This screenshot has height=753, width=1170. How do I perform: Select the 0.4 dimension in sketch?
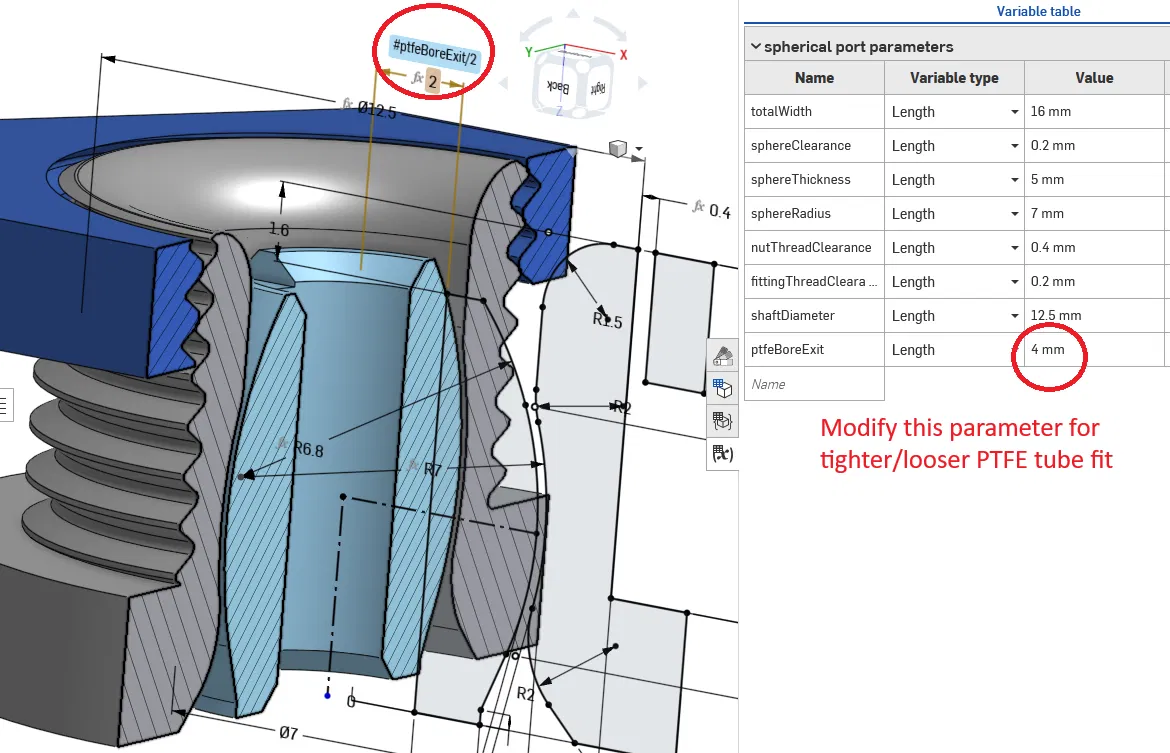coord(719,211)
